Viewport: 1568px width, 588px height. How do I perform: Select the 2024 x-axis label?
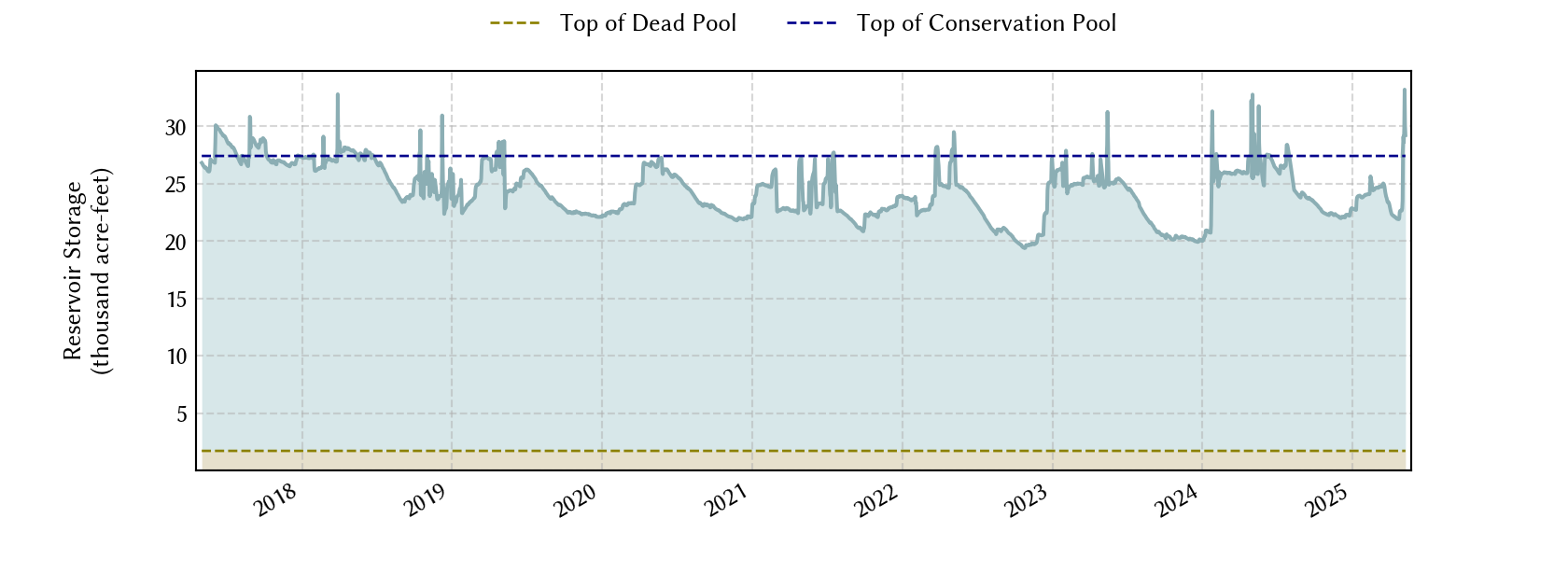[x=1176, y=501]
